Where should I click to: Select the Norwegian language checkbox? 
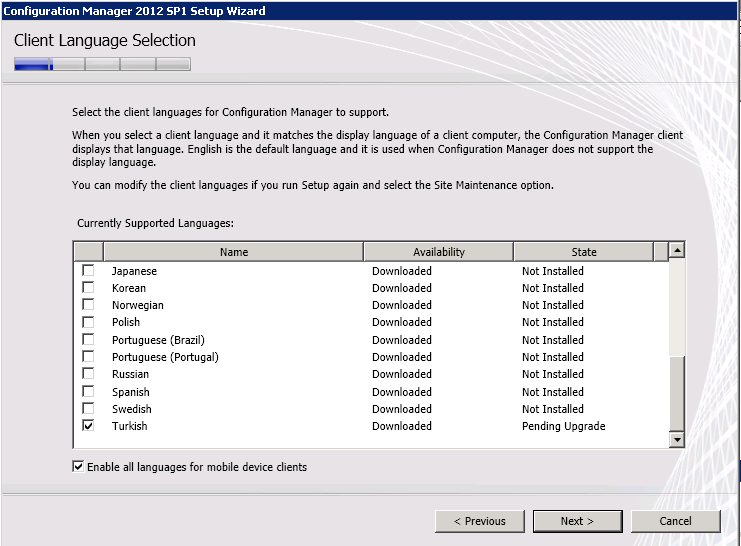pyautogui.click(x=89, y=305)
